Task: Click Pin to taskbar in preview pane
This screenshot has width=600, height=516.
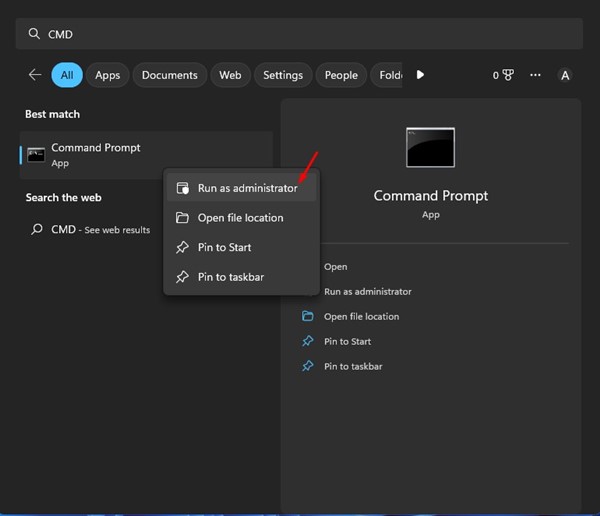Action: pyautogui.click(x=353, y=366)
